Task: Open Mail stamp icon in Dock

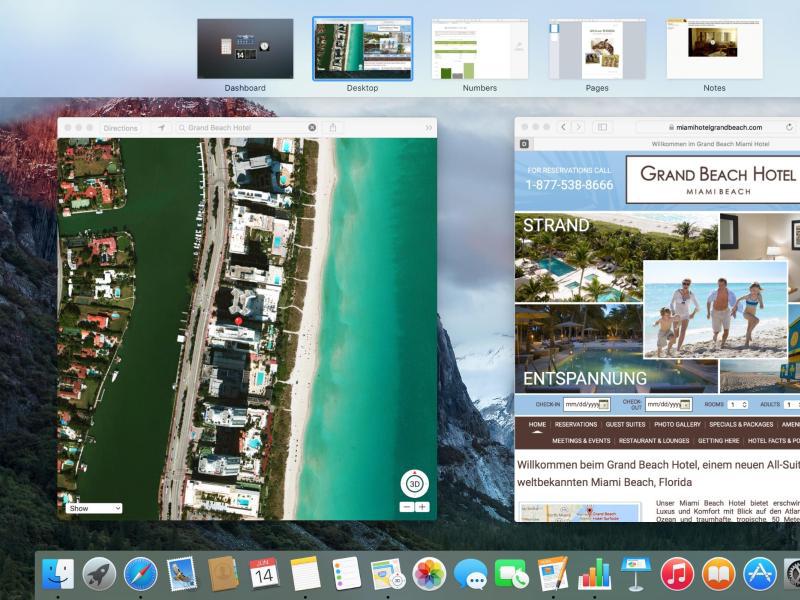Action: pos(182,573)
